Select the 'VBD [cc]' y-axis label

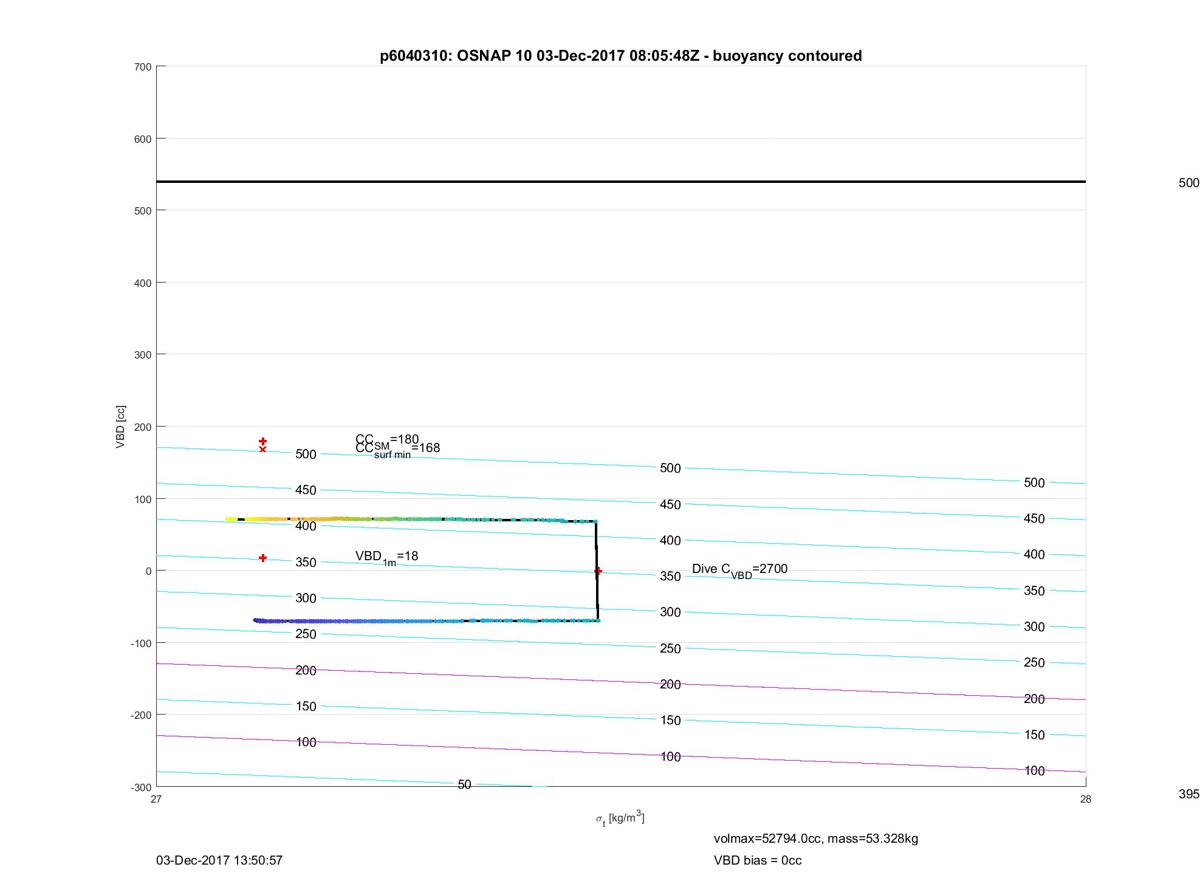click(121, 427)
